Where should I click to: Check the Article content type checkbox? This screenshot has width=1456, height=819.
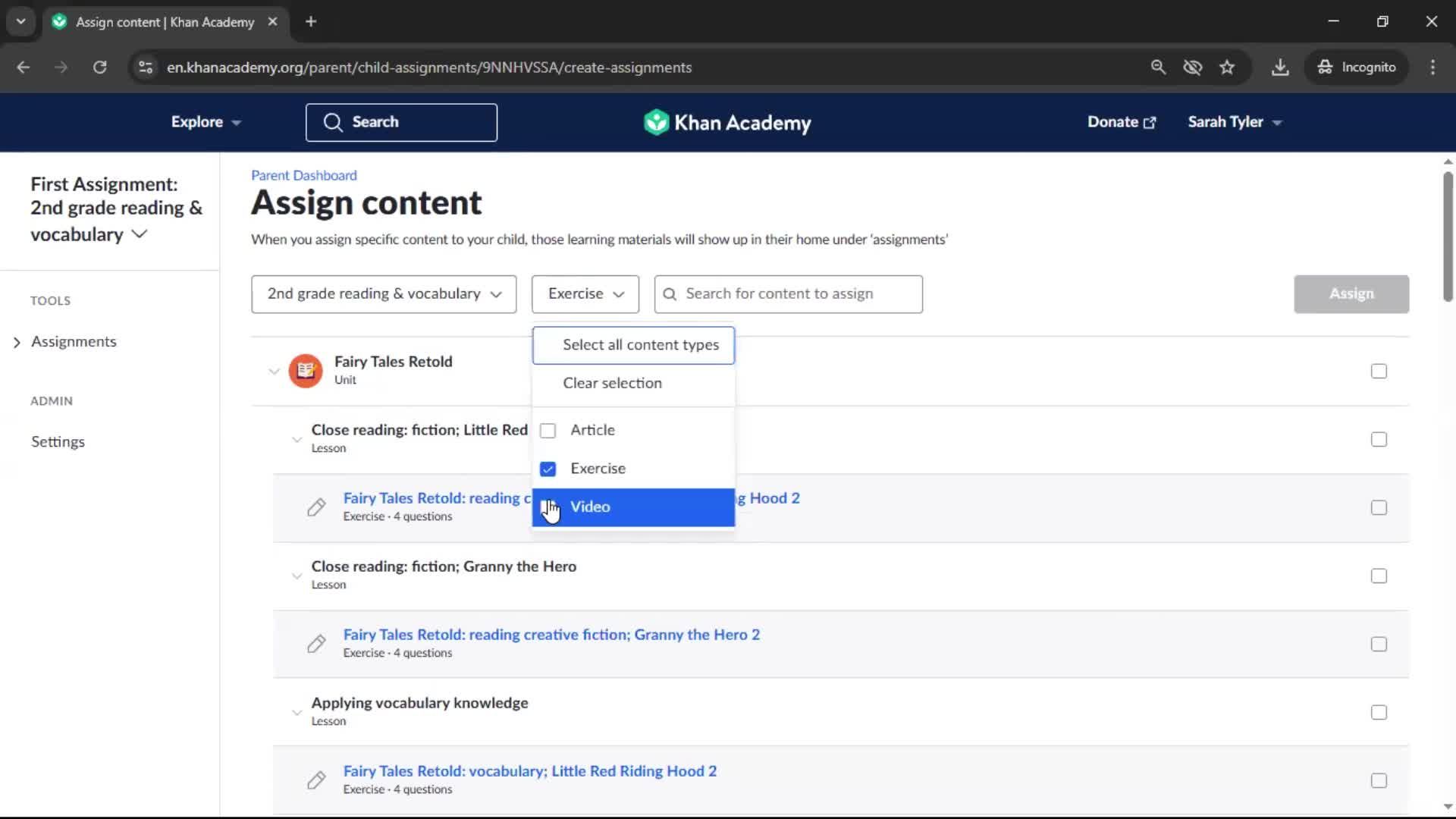(548, 431)
